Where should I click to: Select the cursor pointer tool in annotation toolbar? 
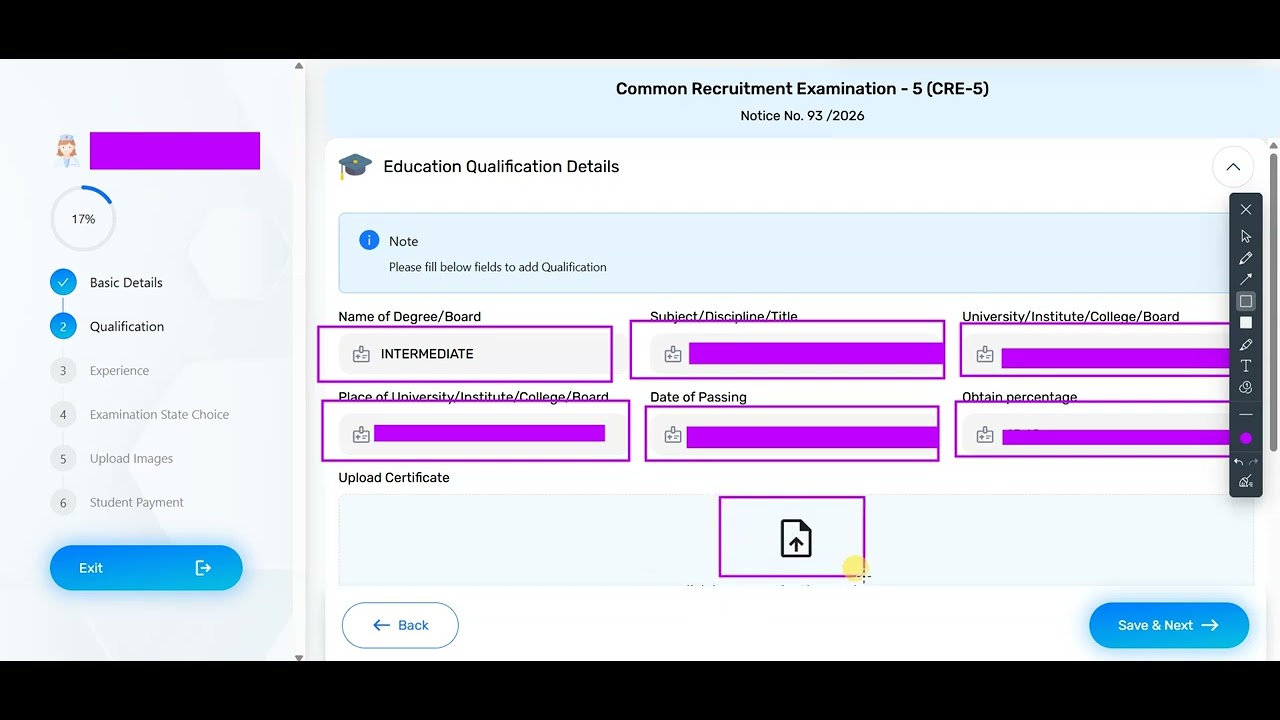pyautogui.click(x=1246, y=237)
